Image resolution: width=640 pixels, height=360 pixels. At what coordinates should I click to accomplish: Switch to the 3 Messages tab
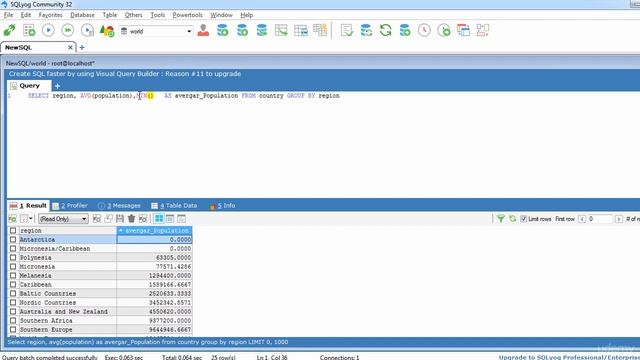coord(120,206)
